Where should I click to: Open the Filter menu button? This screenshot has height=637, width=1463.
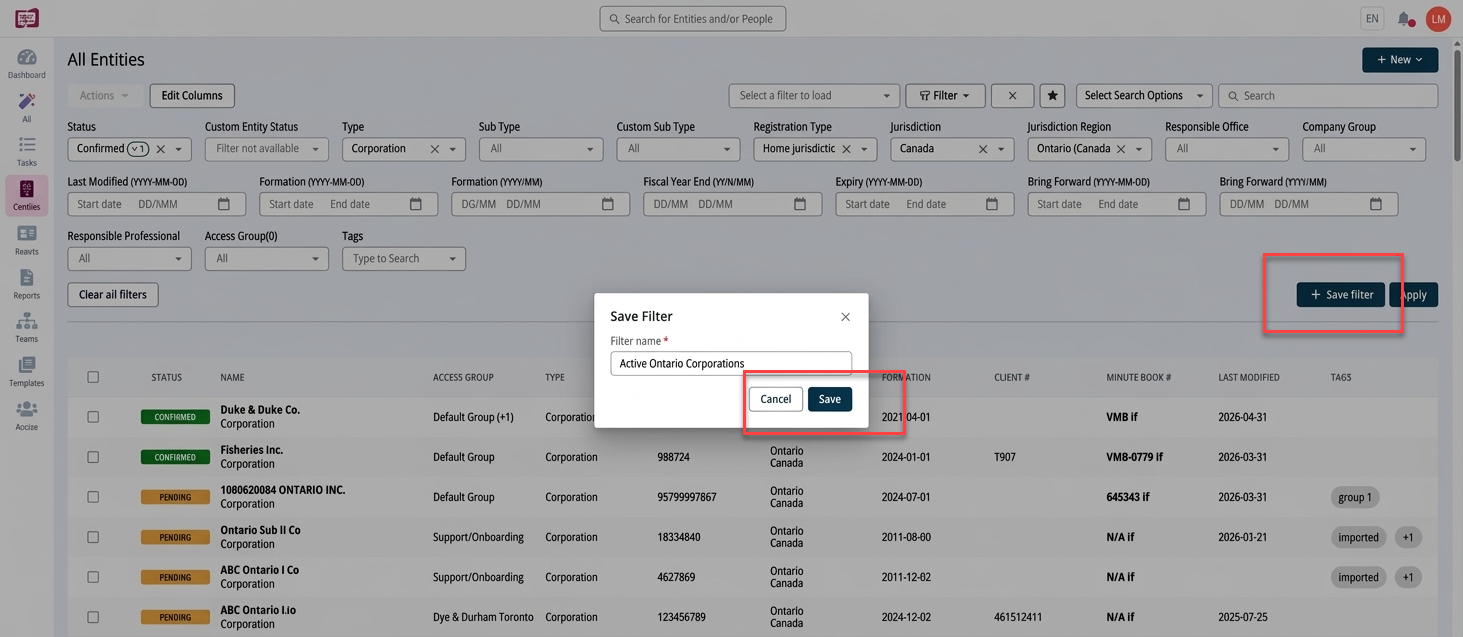tap(945, 95)
